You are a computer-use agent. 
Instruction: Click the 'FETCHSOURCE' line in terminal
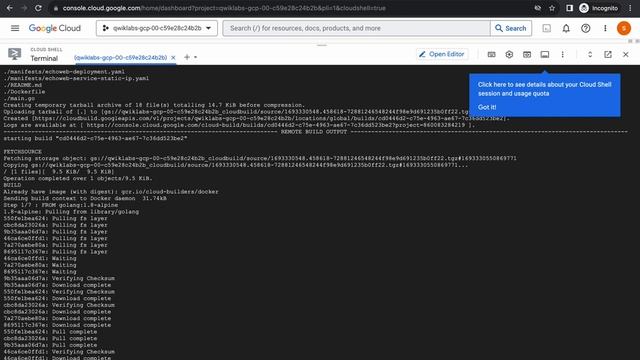tap(22, 152)
